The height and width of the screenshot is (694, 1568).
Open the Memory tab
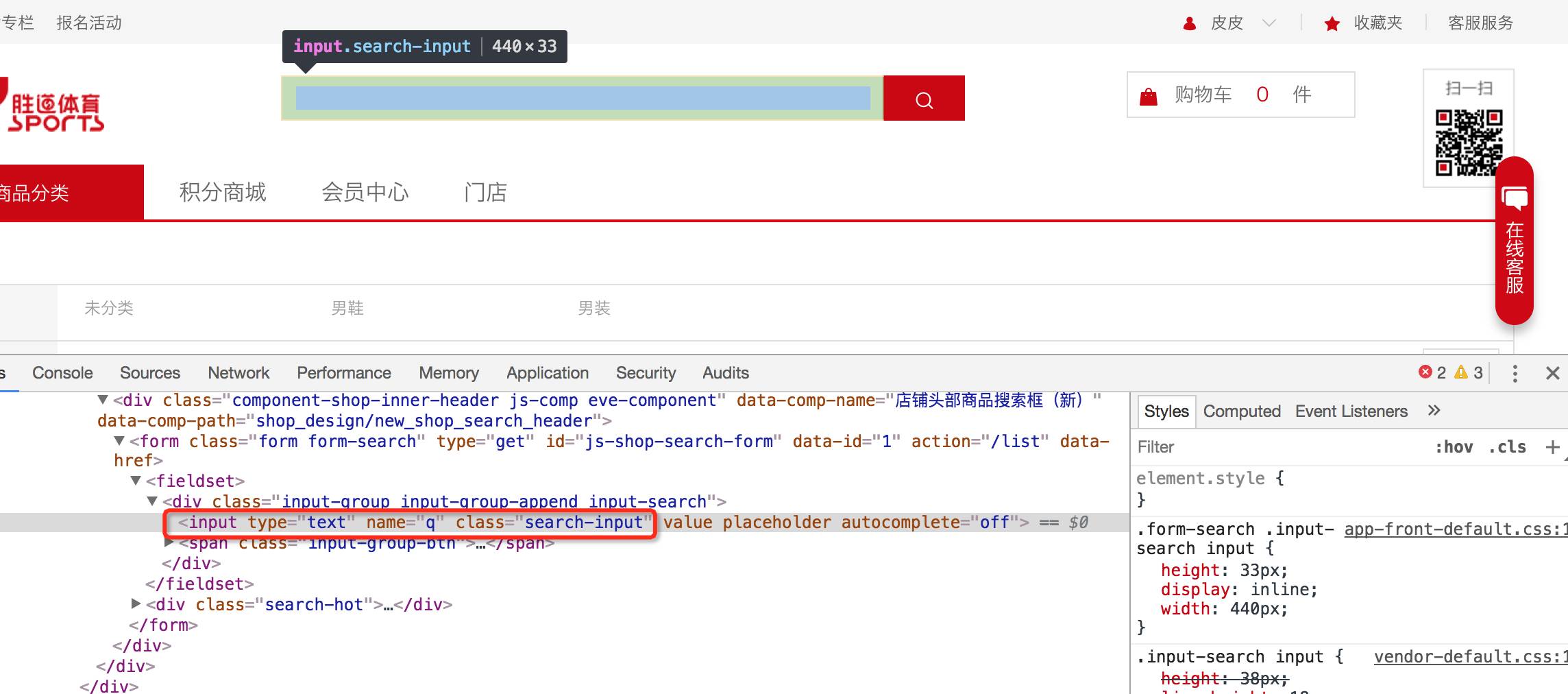[449, 373]
